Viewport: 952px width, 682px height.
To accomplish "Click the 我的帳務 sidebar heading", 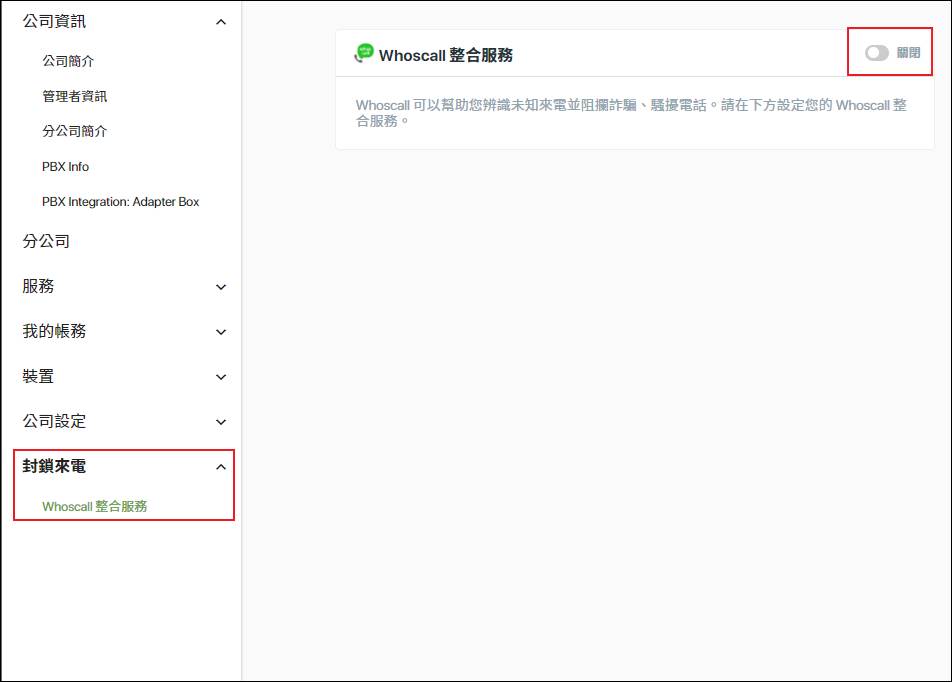I will 54,331.
